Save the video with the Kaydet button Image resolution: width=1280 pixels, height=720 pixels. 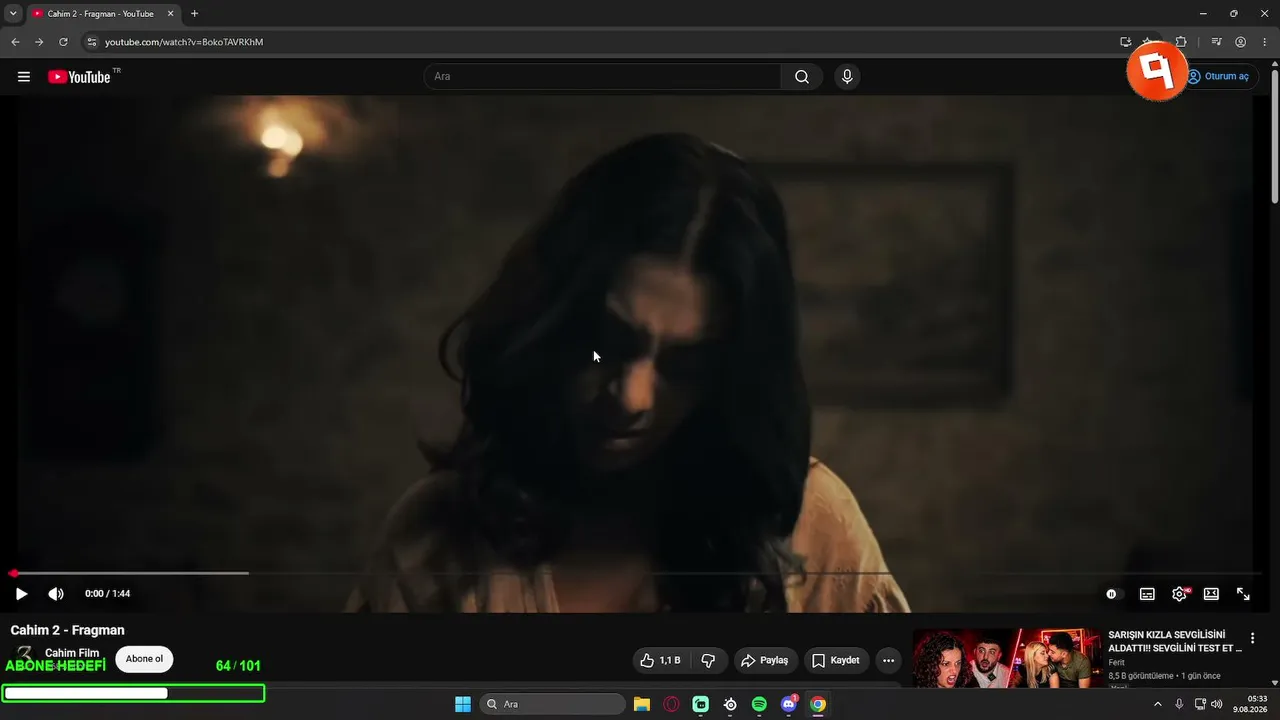(836, 660)
